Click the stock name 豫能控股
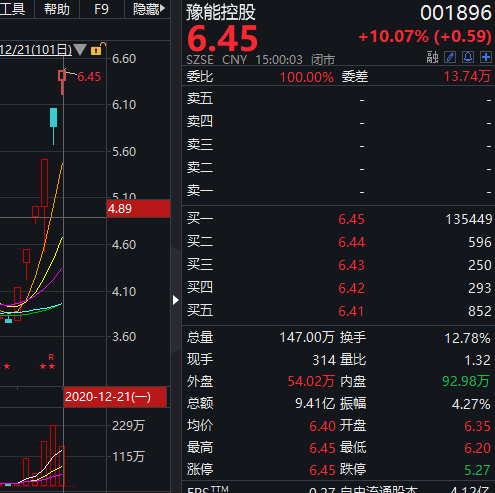495x493 pixels. 221,12
